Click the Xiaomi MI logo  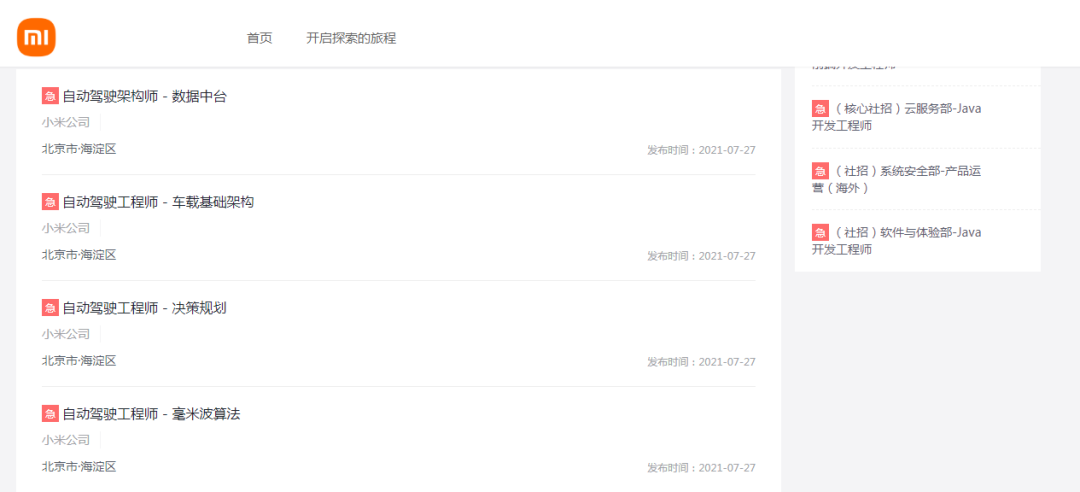click(37, 37)
